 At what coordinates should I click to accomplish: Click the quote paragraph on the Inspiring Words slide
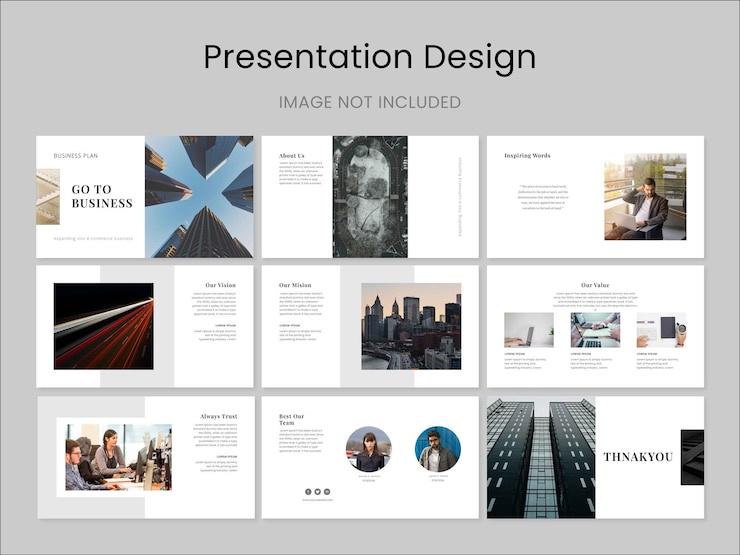click(543, 197)
